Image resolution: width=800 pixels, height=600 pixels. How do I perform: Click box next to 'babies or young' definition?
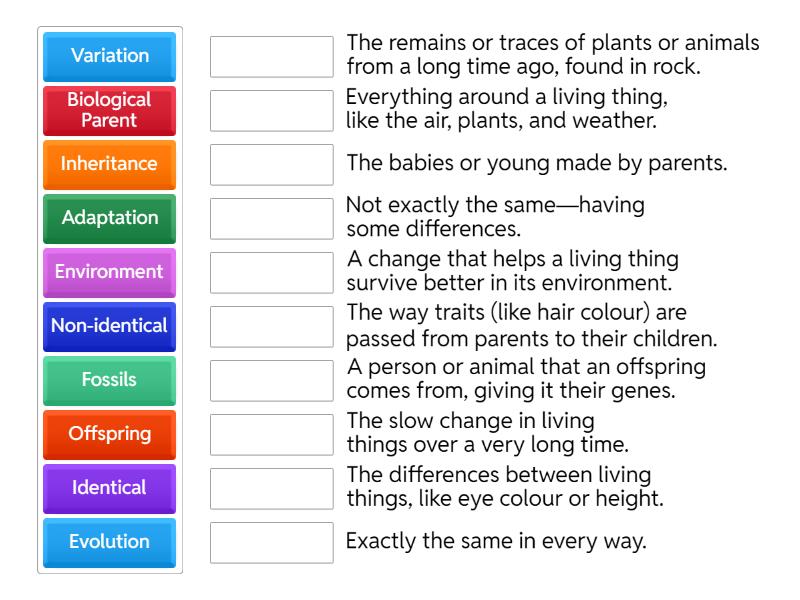(x=272, y=165)
